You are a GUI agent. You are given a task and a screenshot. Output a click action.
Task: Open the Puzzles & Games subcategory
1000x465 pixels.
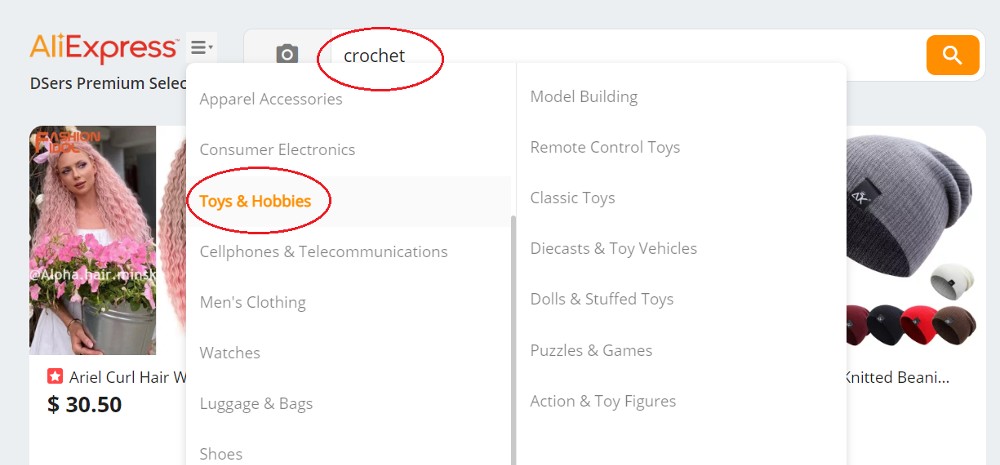coord(591,350)
